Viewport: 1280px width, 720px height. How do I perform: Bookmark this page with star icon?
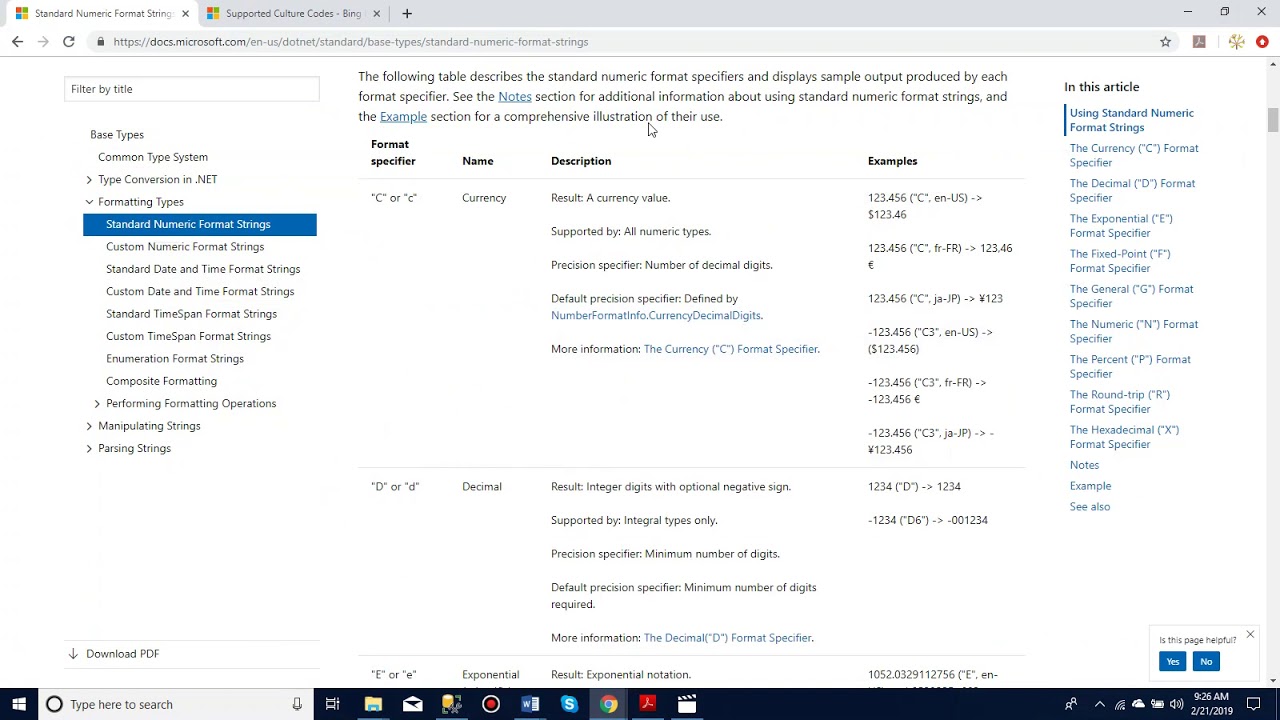[x=1165, y=41]
